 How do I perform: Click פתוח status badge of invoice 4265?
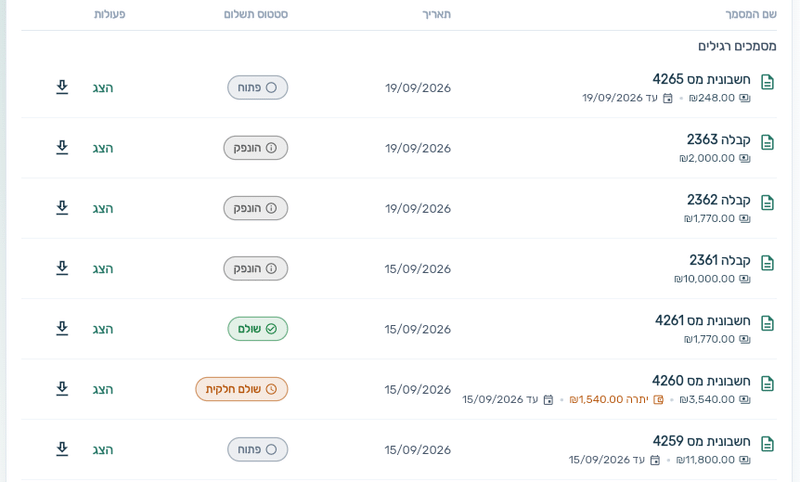point(258,88)
